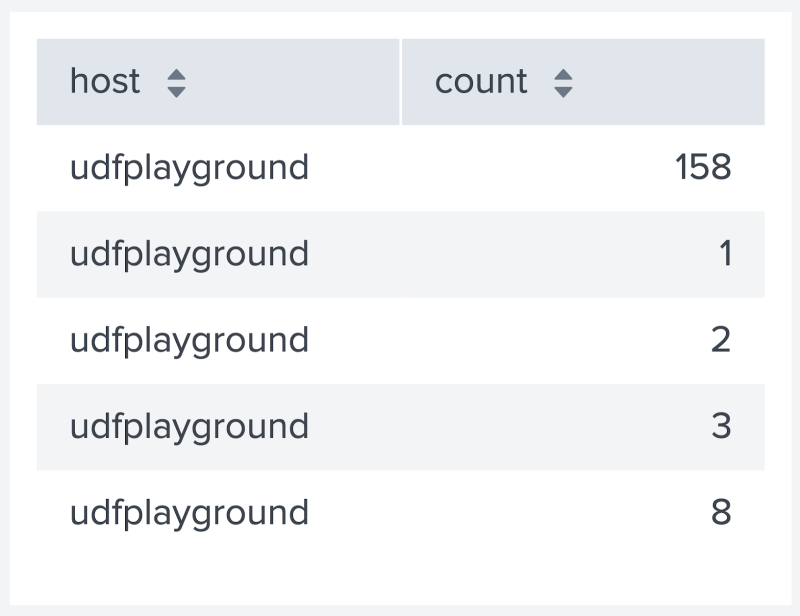The image size is (800, 616).
Task: Click the sort icon beside host header
Action: point(177,83)
